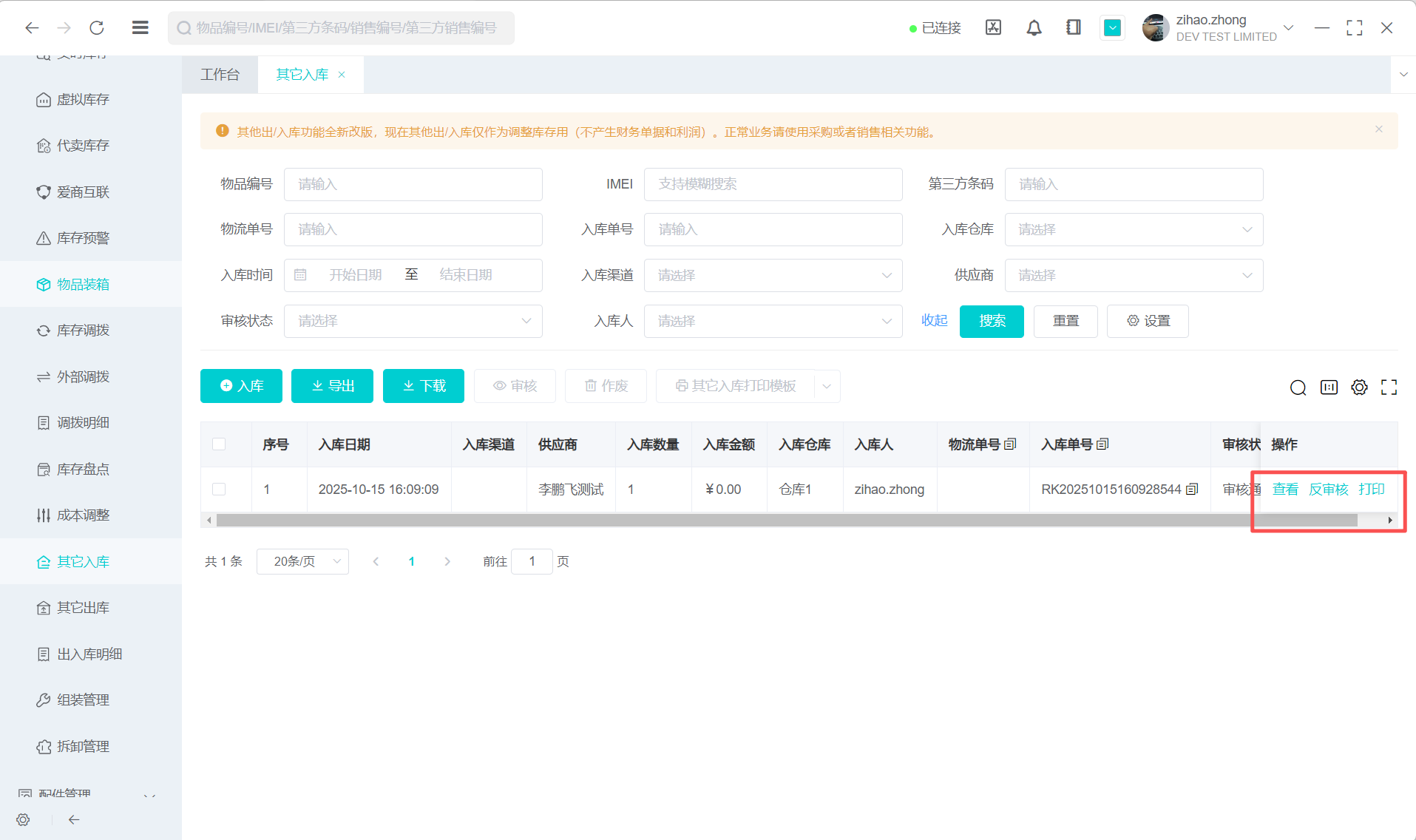Viewport: 1416px width, 840px height.
Task: Click the 物品编号 input field
Action: (x=413, y=185)
